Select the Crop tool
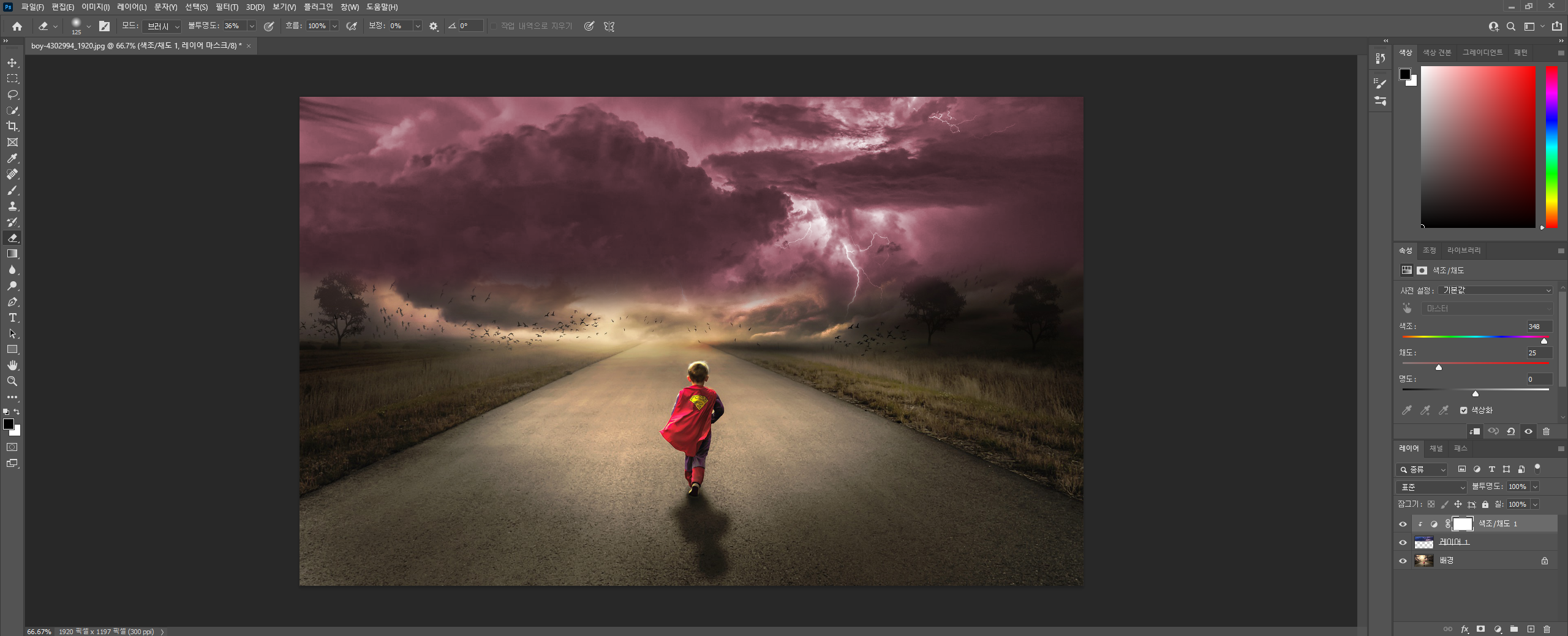 (x=12, y=126)
